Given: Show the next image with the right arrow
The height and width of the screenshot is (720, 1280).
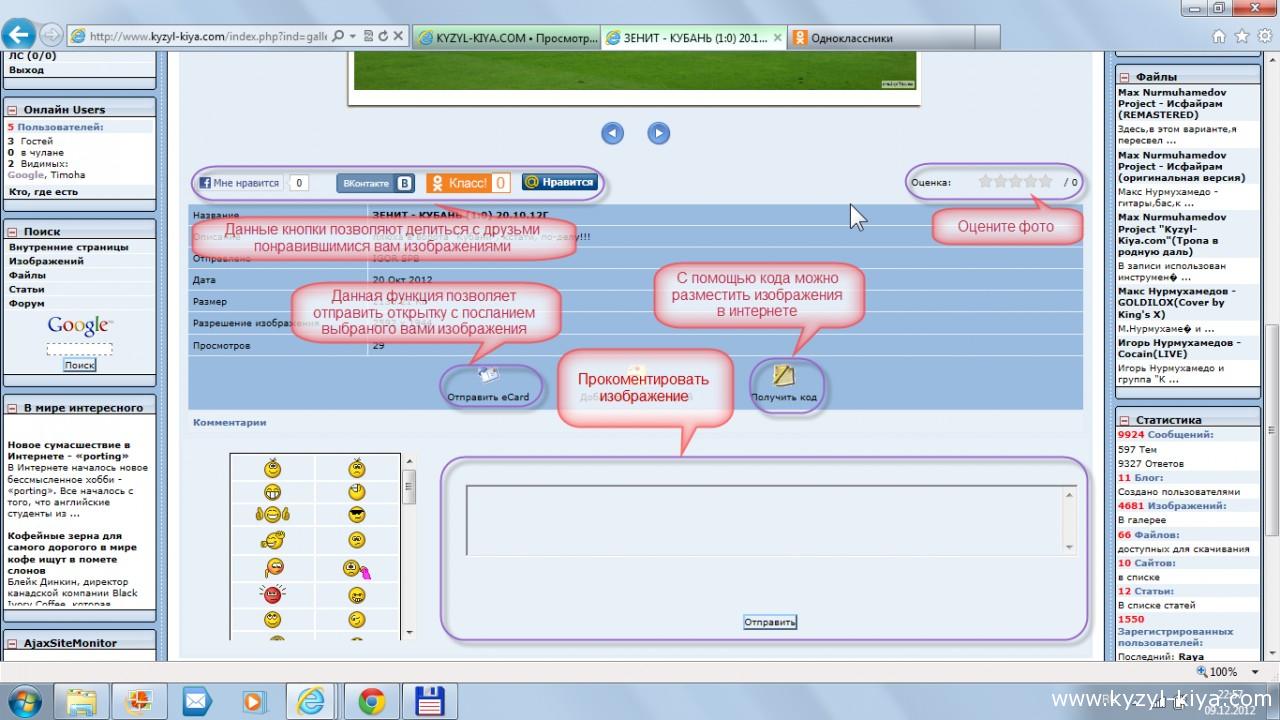Looking at the screenshot, I should pos(658,133).
